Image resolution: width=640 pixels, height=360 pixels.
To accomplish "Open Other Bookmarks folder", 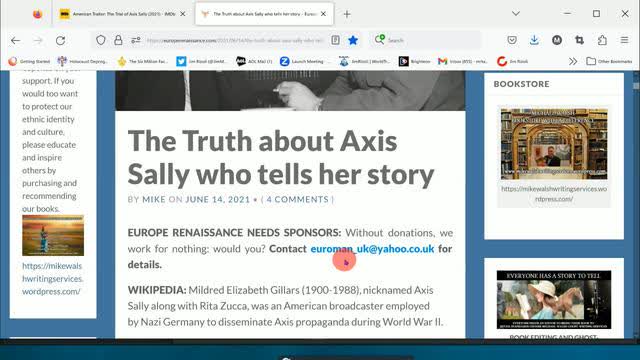I will pyautogui.click(x=609, y=61).
